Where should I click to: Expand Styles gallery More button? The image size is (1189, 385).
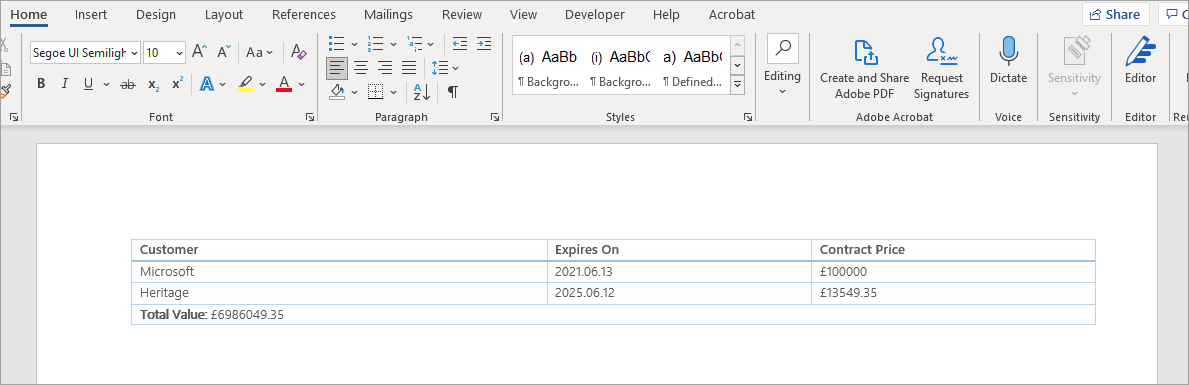pos(737,85)
